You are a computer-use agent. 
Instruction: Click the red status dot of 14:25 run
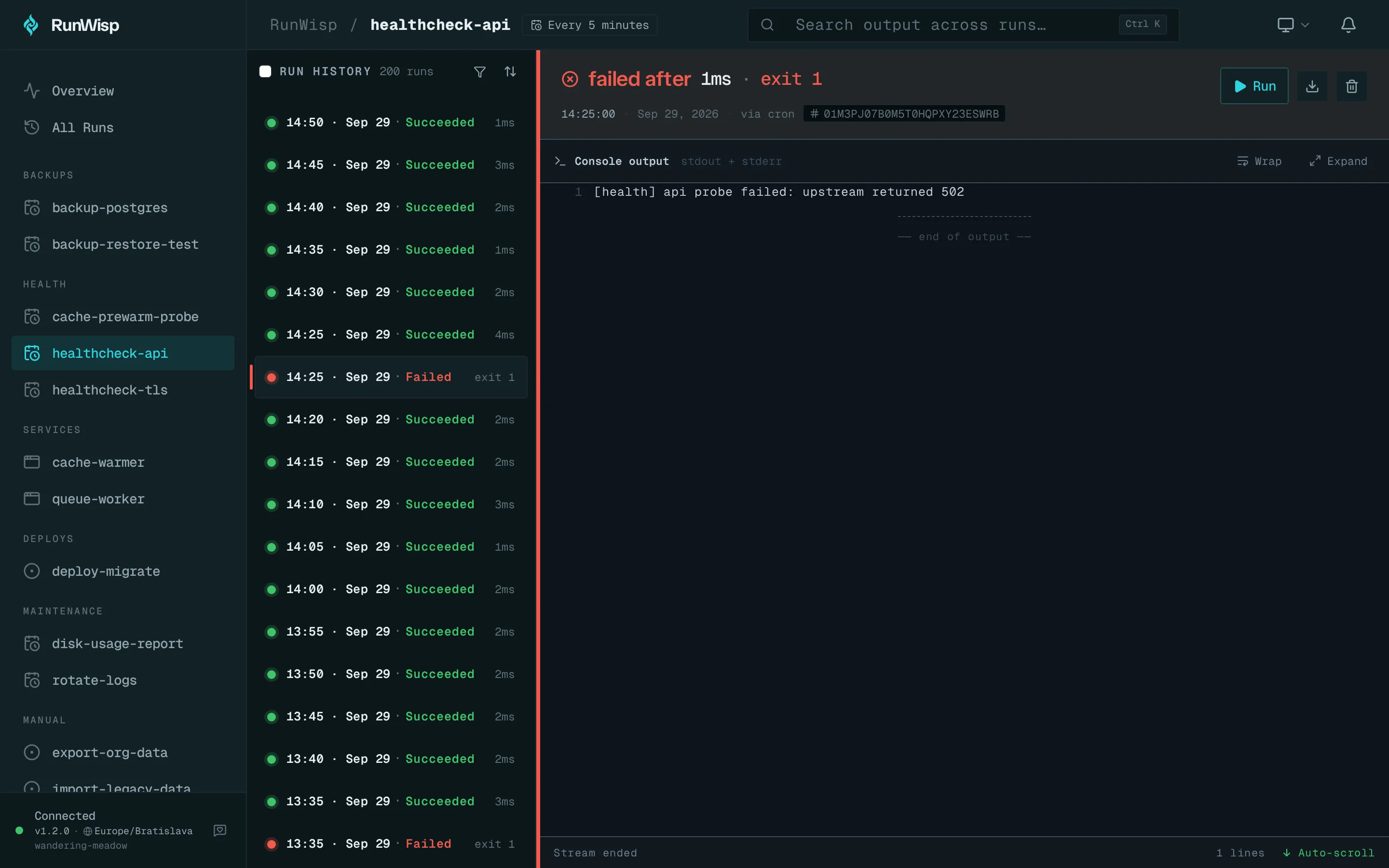[272, 377]
